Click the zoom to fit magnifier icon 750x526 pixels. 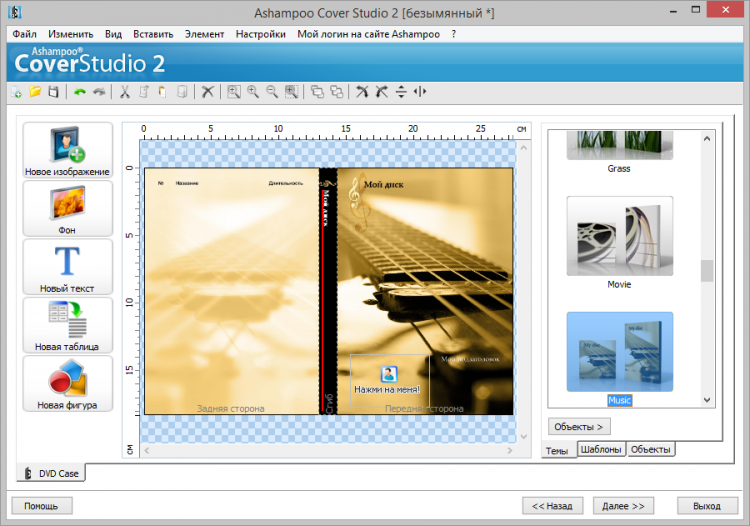click(x=234, y=92)
